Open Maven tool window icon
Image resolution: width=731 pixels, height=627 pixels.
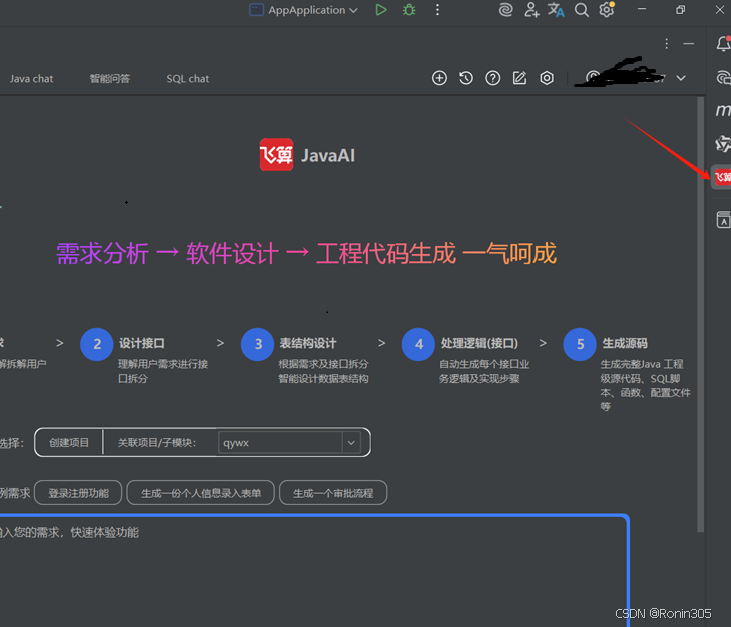coord(723,110)
